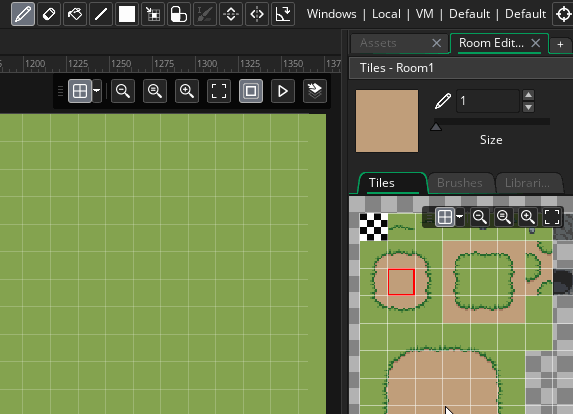The height and width of the screenshot is (414, 573).
Task: Choose the tile selection tool
Action: click(153, 14)
